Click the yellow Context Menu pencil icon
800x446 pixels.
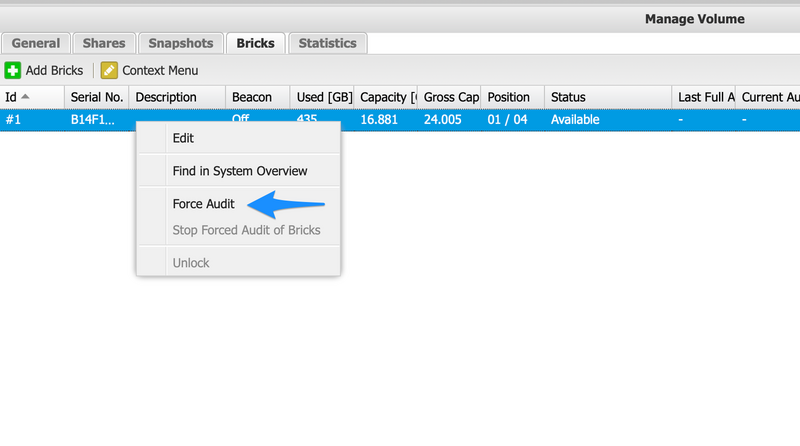click(109, 70)
